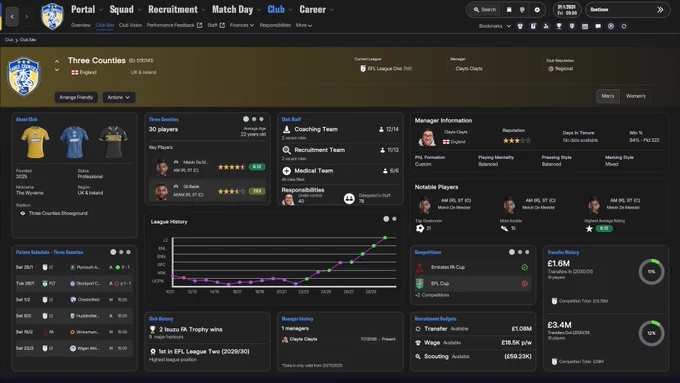Click the Medical Team plus icon

pyautogui.click(x=286, y=171)
